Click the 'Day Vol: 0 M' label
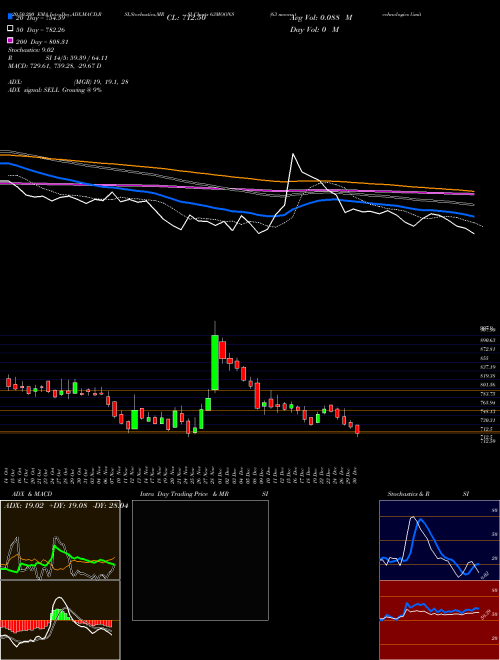Viewport: 500px width, 660px height. point(314,29)
